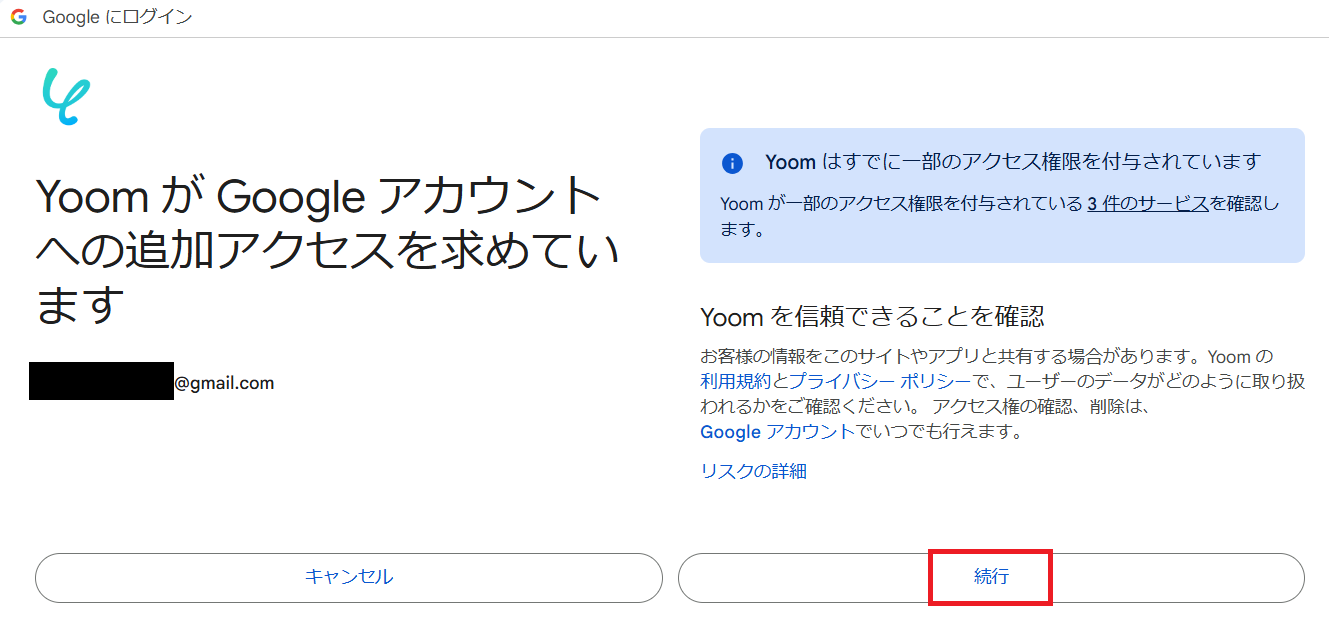Click the Google "G" logo icon
1329x628 pixels.
tap(19, 17)
